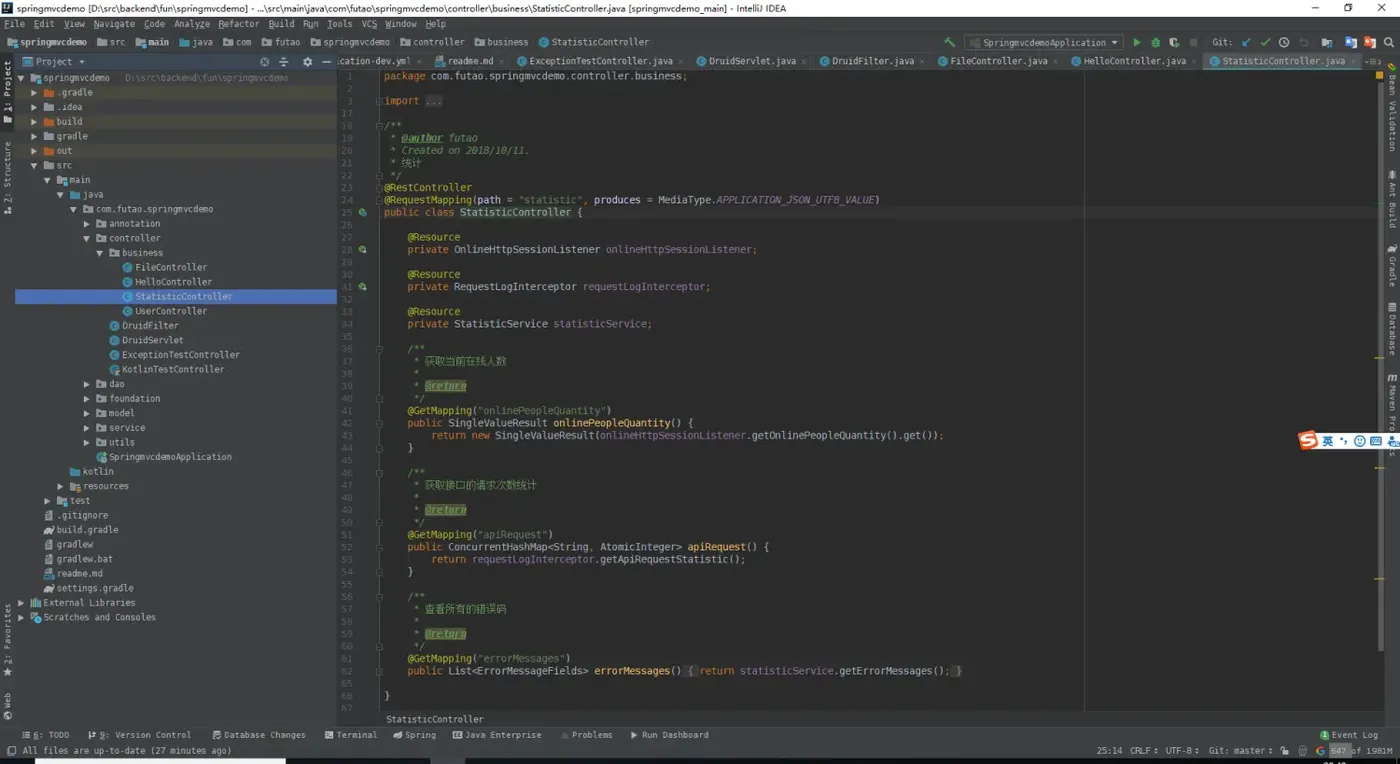
Task: Build project using the hammer icon
Action: (950, 42)
